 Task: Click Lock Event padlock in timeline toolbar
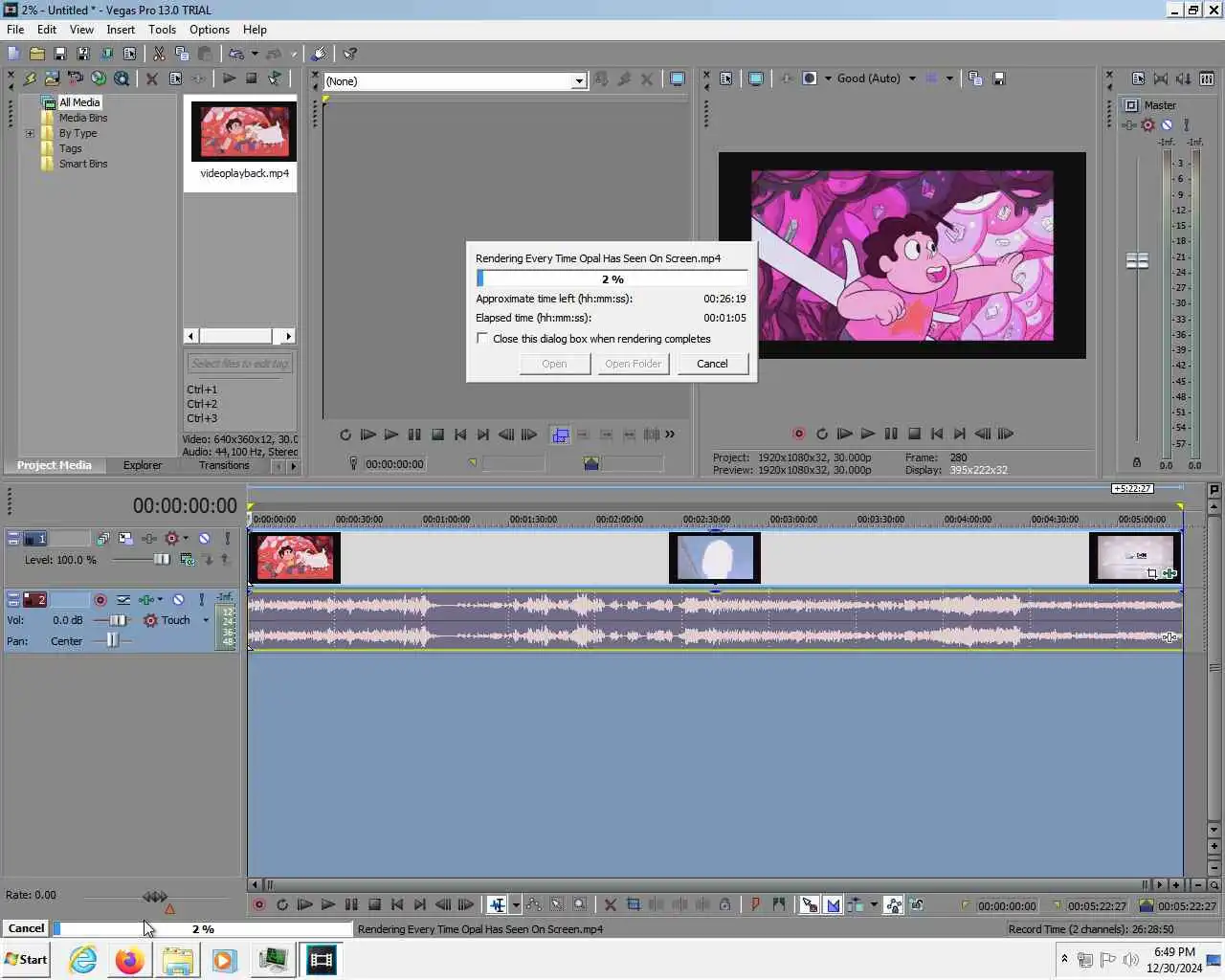pos(724,904)
